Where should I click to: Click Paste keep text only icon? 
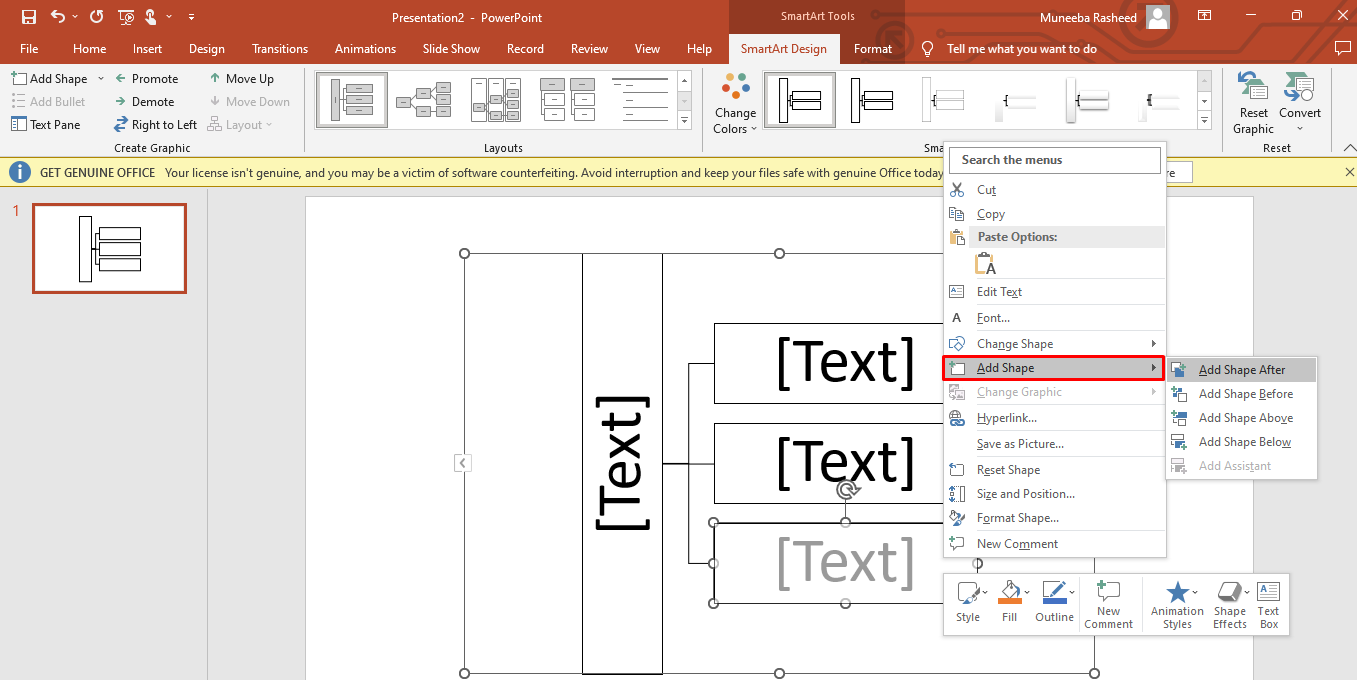(985, 264)
